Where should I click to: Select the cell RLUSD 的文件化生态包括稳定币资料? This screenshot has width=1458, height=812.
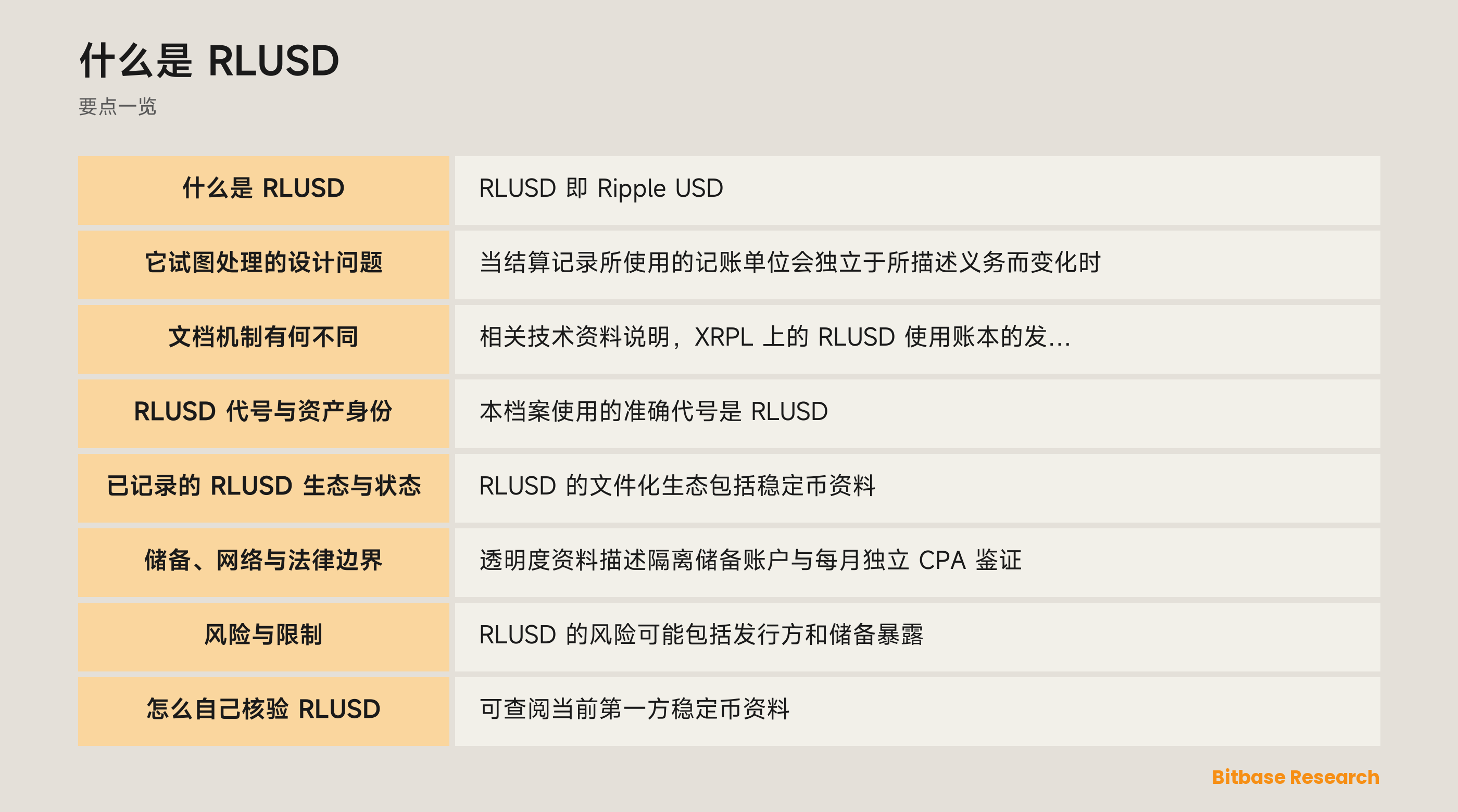917,488
